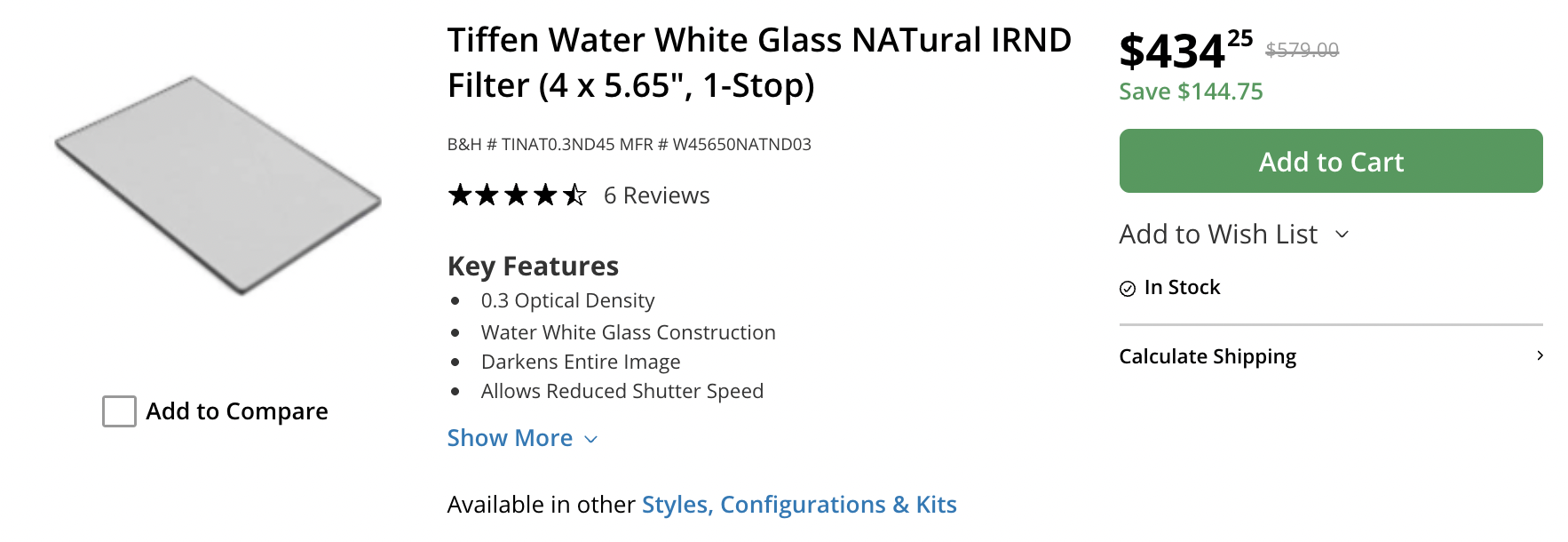Click the Calculate Shipping right arrow

(x=1540, y=355)
